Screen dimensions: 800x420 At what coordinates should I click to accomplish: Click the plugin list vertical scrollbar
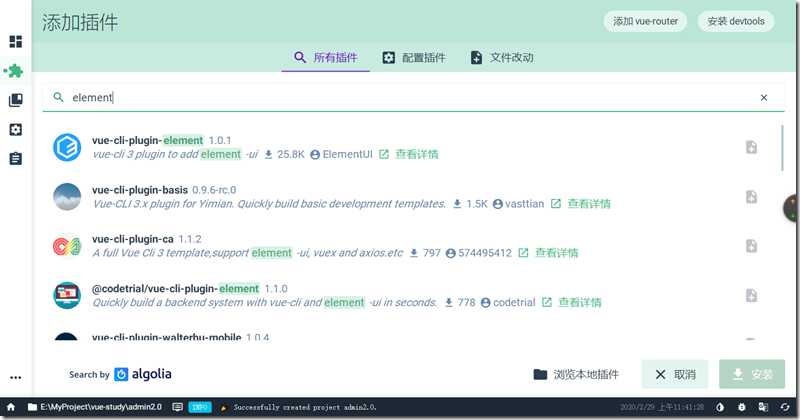point(782,148)
